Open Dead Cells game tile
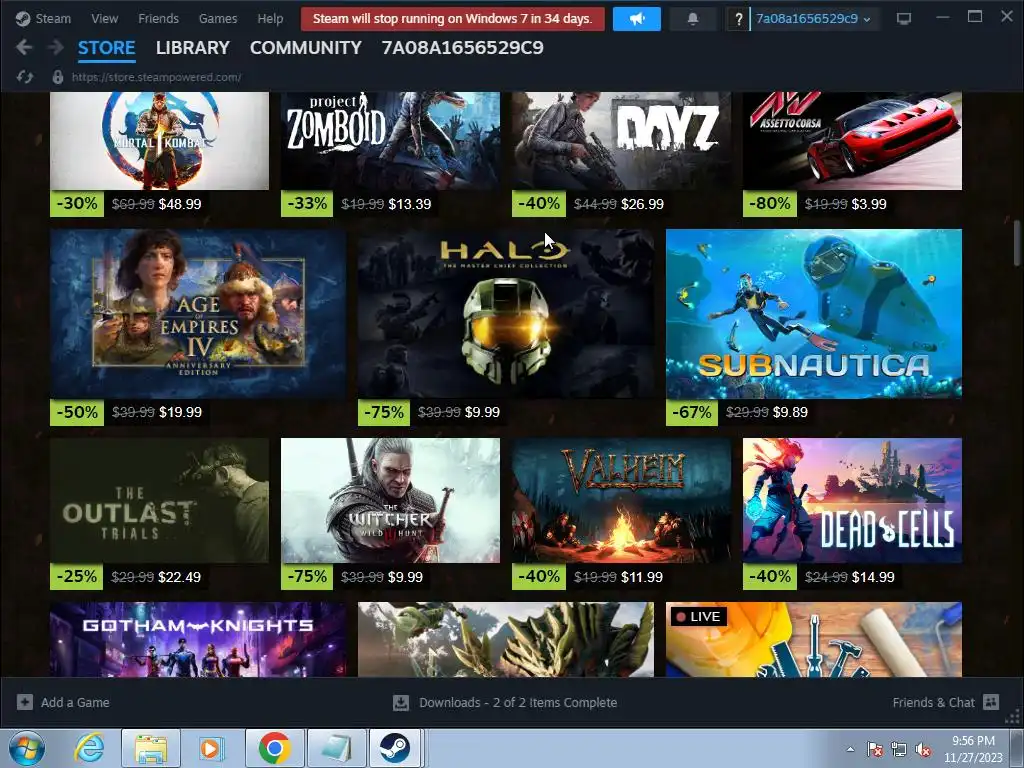 point(852,500)
